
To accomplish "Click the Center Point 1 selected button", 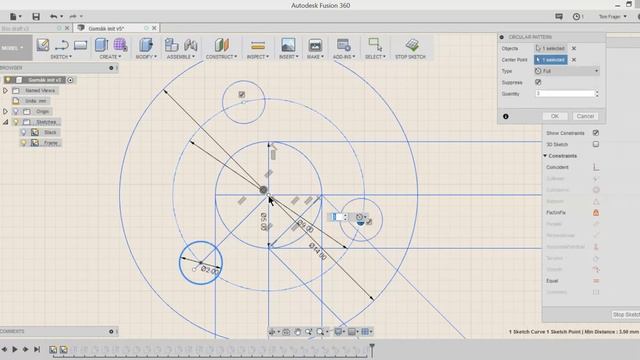I will point(551,60).
